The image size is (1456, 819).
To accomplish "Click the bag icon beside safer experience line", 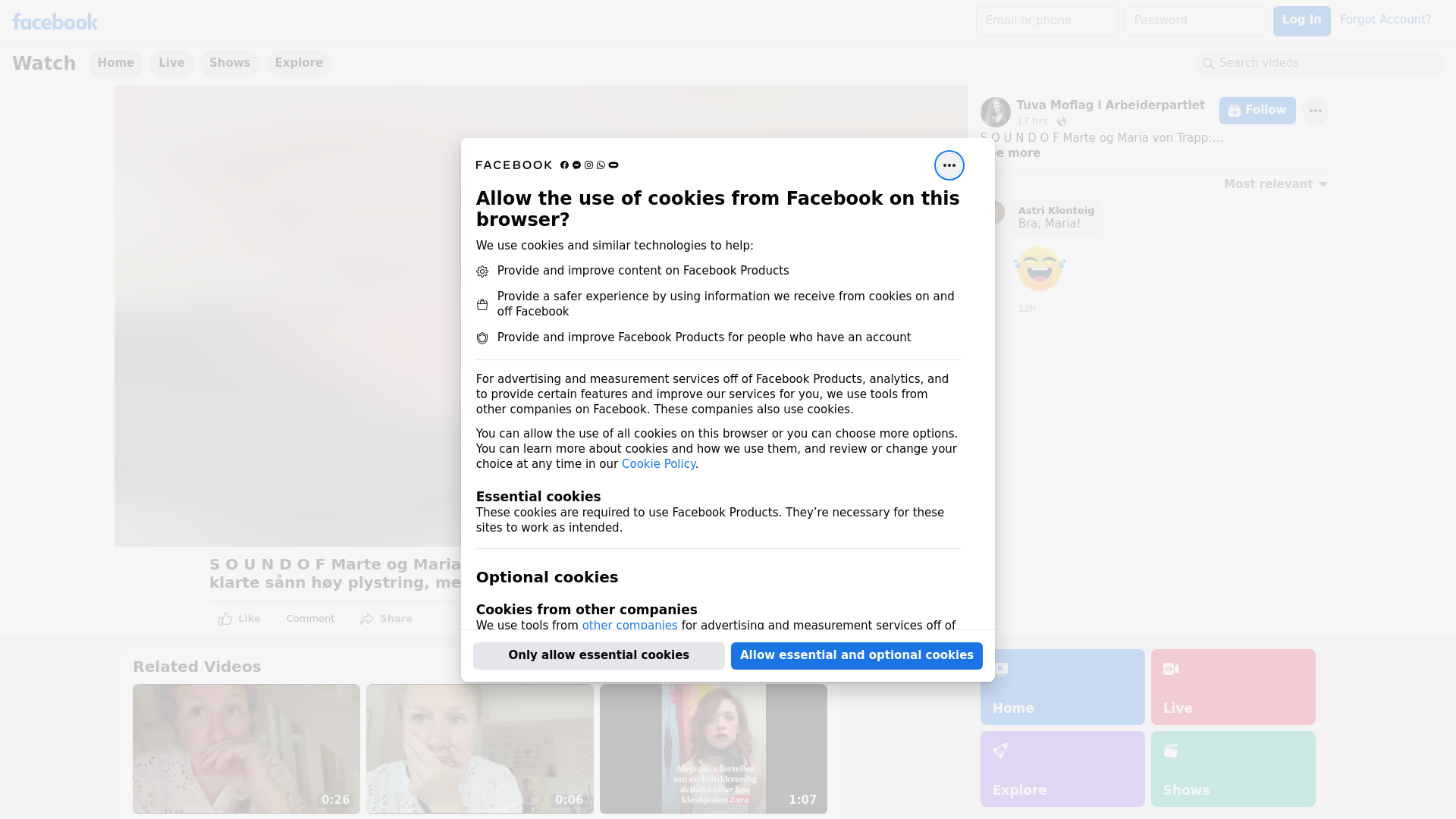I will pos(482,305).
